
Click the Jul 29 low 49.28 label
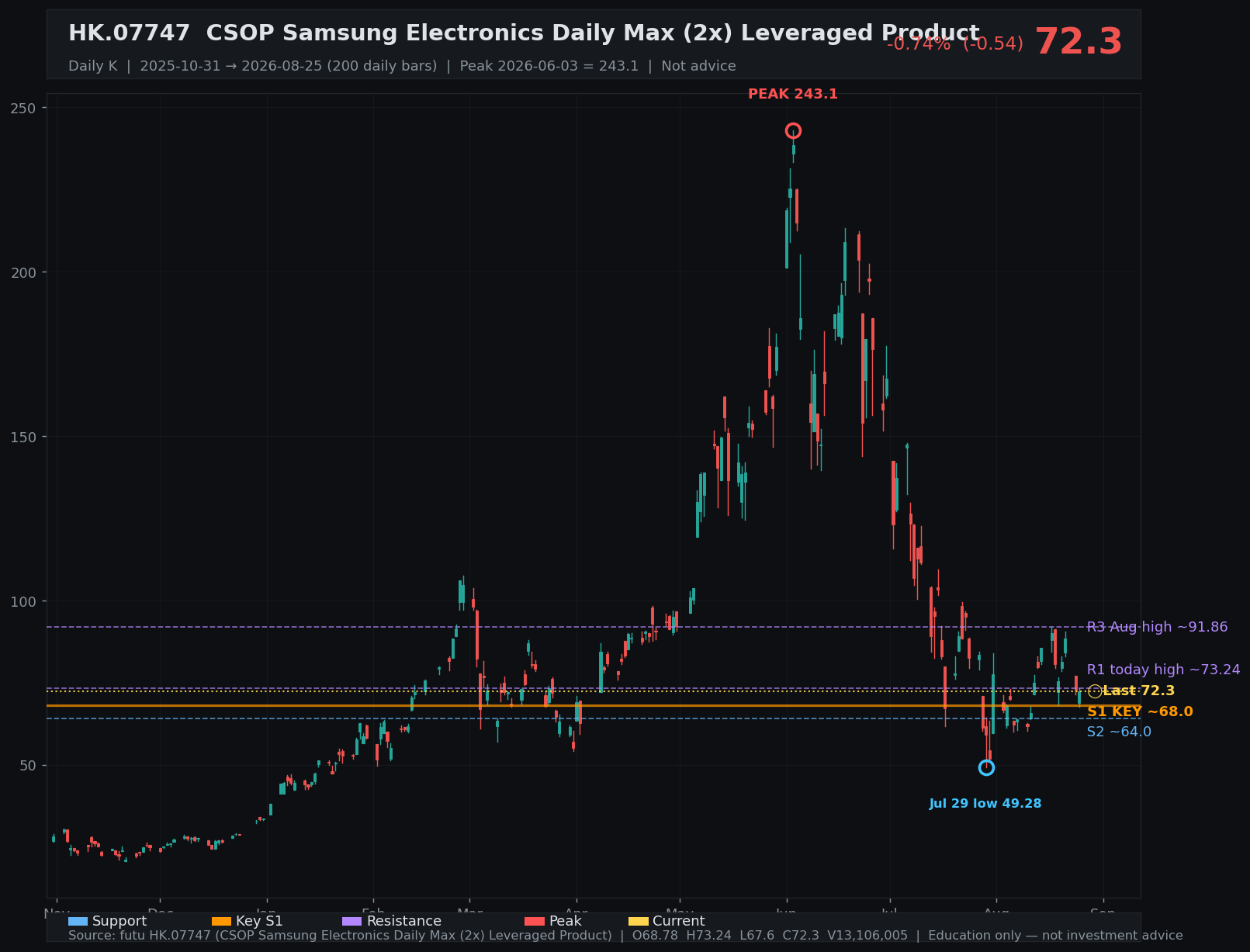pos(985,804)
